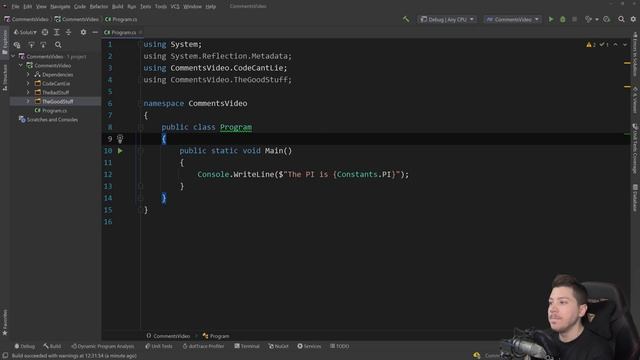The width and height of the screenshot is (640, 360).
Task: Click the Program breadcrumb at editor bottom
Action: coord(216,336)
